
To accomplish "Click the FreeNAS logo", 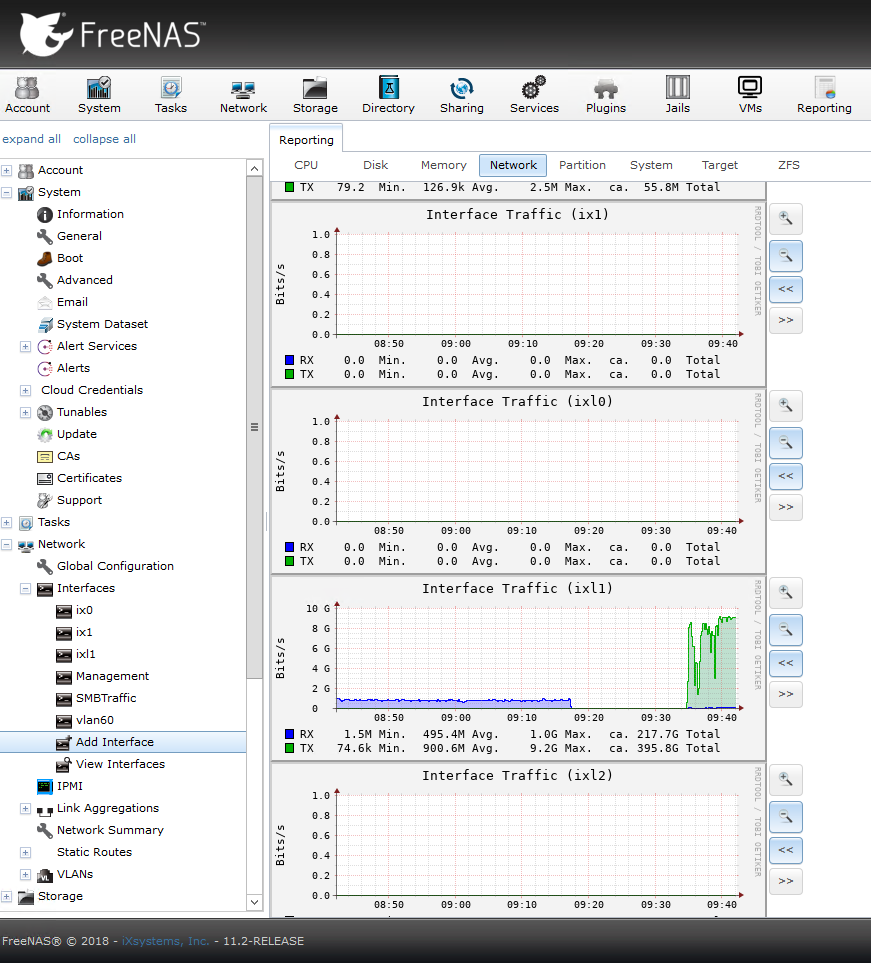I will (112, 34).
